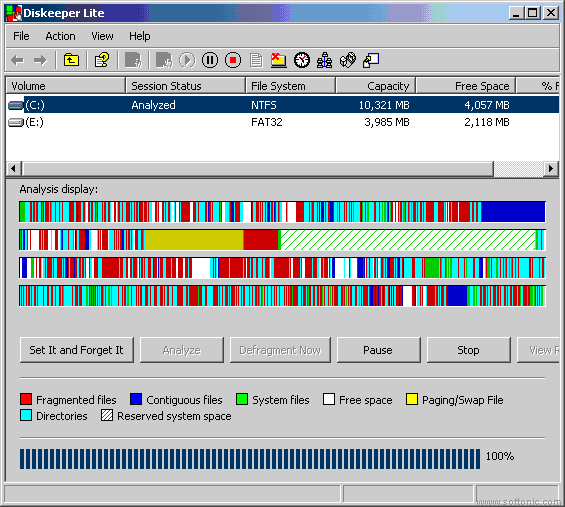
Task: Click the green System files legend swatch
Action: pyautogui.click(x=242, y=399)
